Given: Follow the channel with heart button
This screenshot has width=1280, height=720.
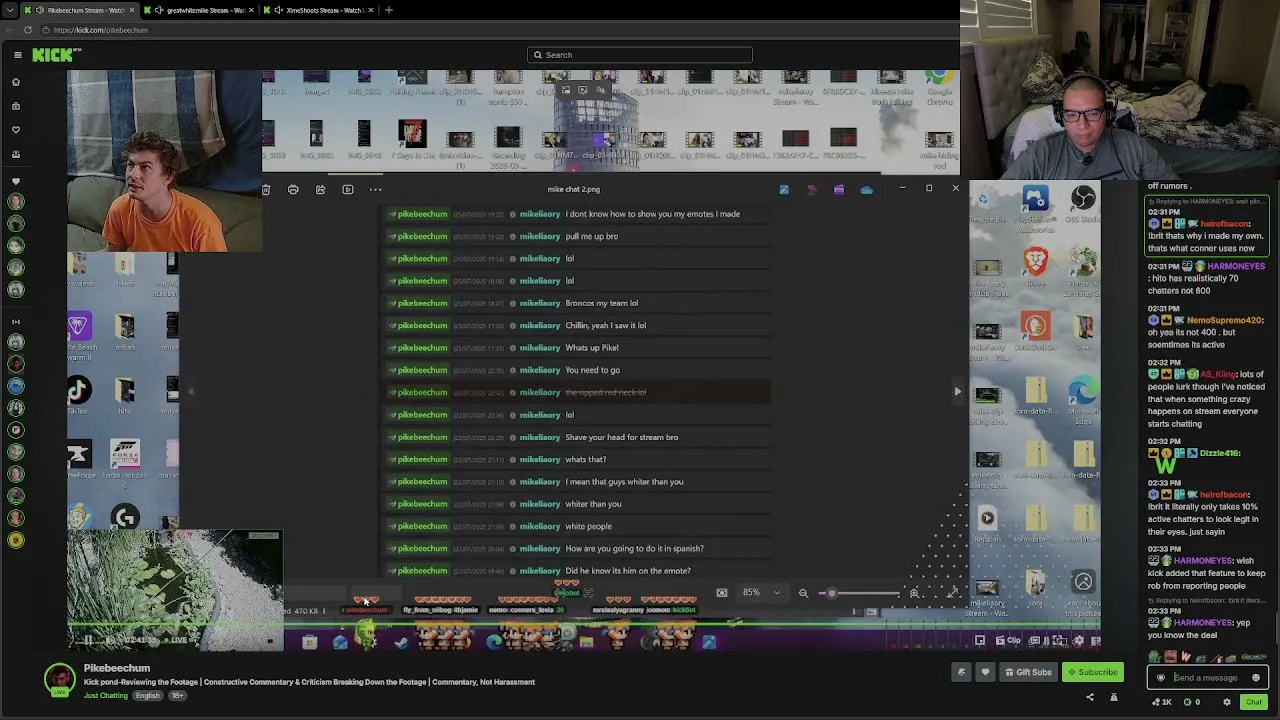Looking at the screenshot, I should pos(985,672).
